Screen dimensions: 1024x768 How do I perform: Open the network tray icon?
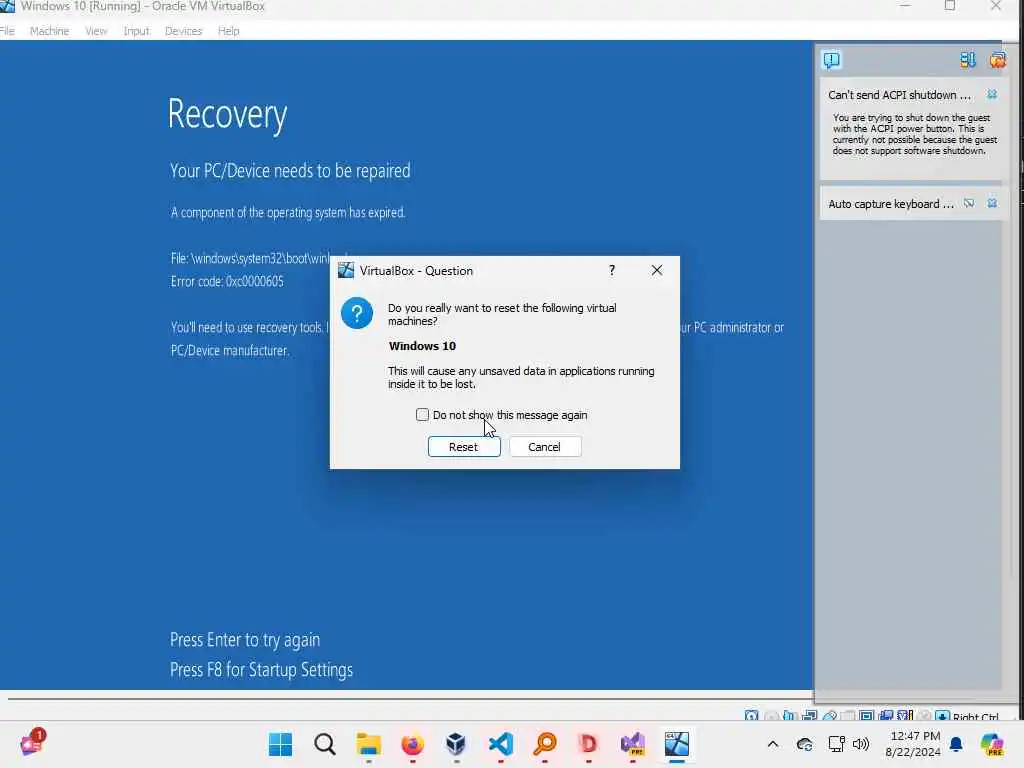pyautogui.click(x=836, y=744)
